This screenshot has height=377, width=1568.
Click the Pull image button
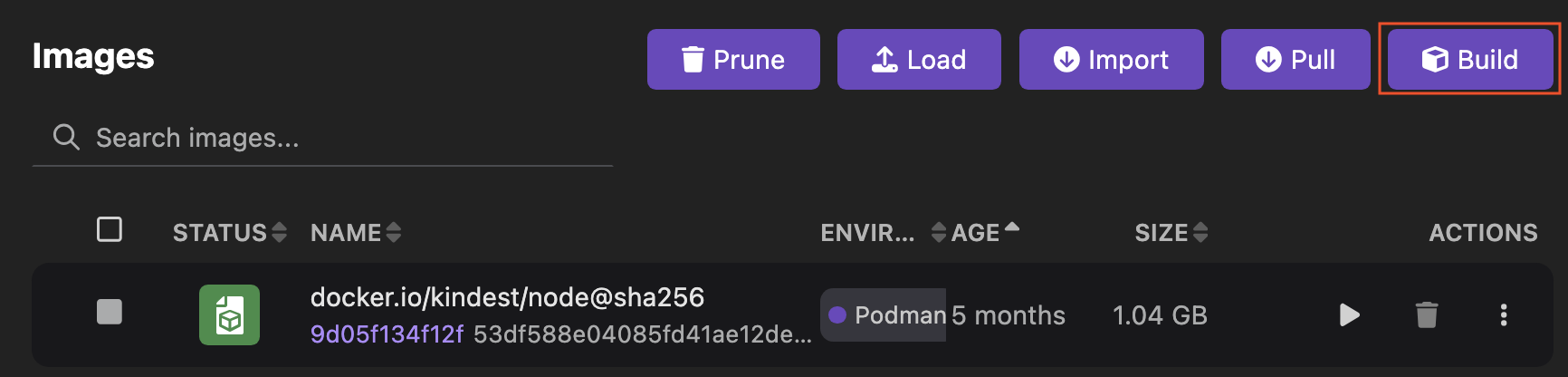pos(1296,60)
